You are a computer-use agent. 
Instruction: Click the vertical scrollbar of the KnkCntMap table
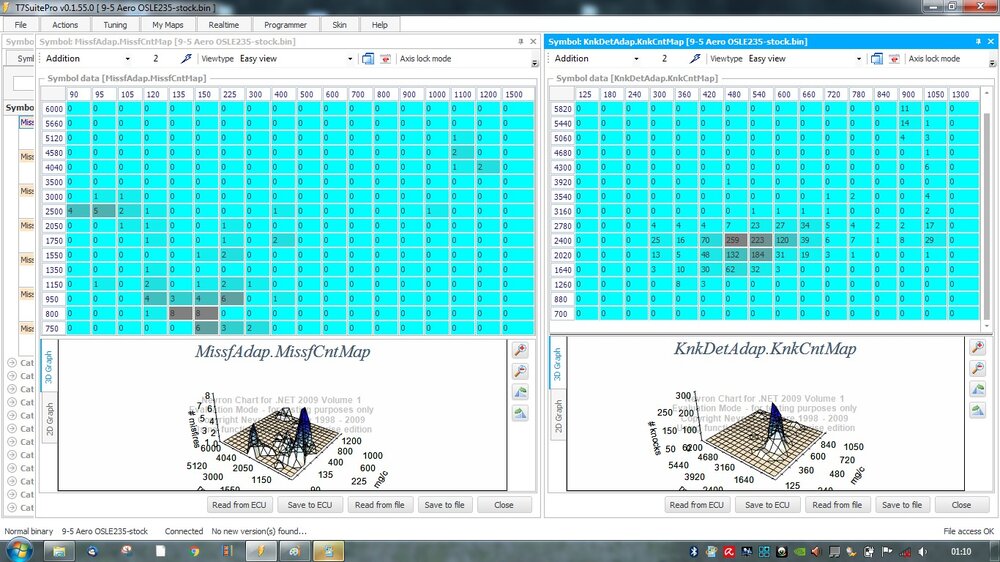point(987,209)
